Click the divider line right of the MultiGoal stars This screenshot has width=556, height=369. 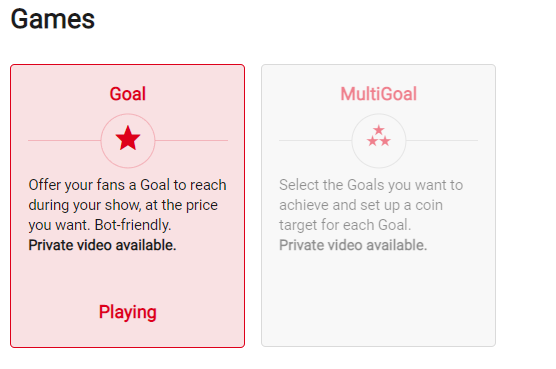coord(442,140)
